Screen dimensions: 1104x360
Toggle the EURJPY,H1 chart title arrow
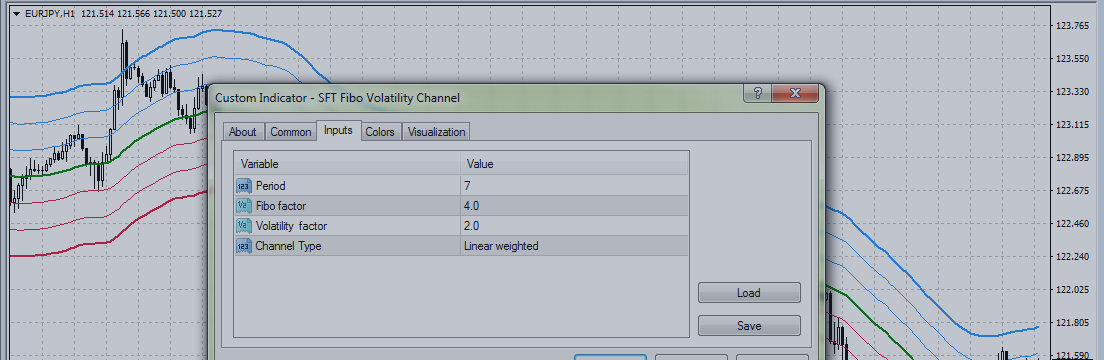click(x=16, y=13)
